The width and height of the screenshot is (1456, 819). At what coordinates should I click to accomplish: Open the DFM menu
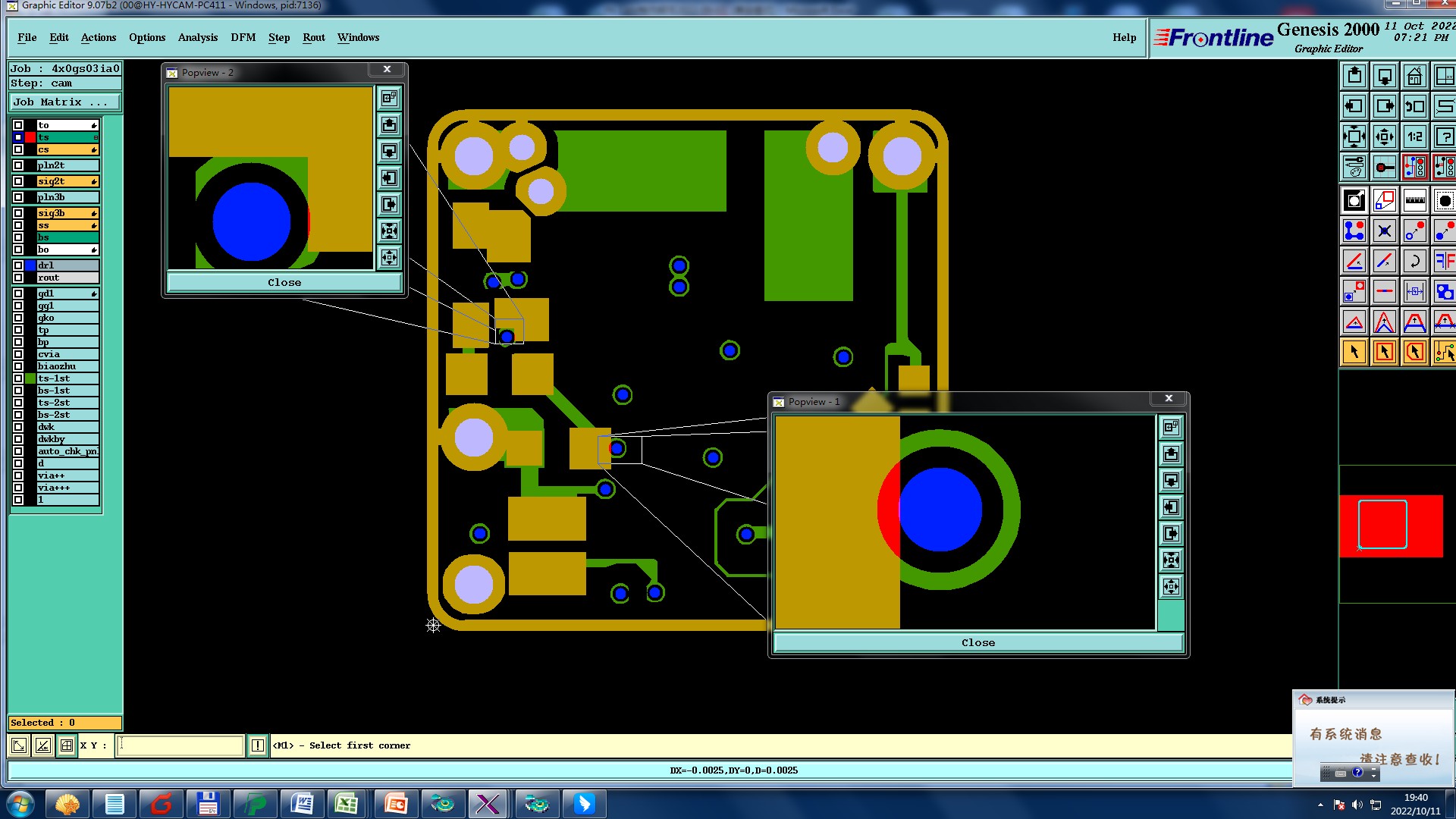243,37
